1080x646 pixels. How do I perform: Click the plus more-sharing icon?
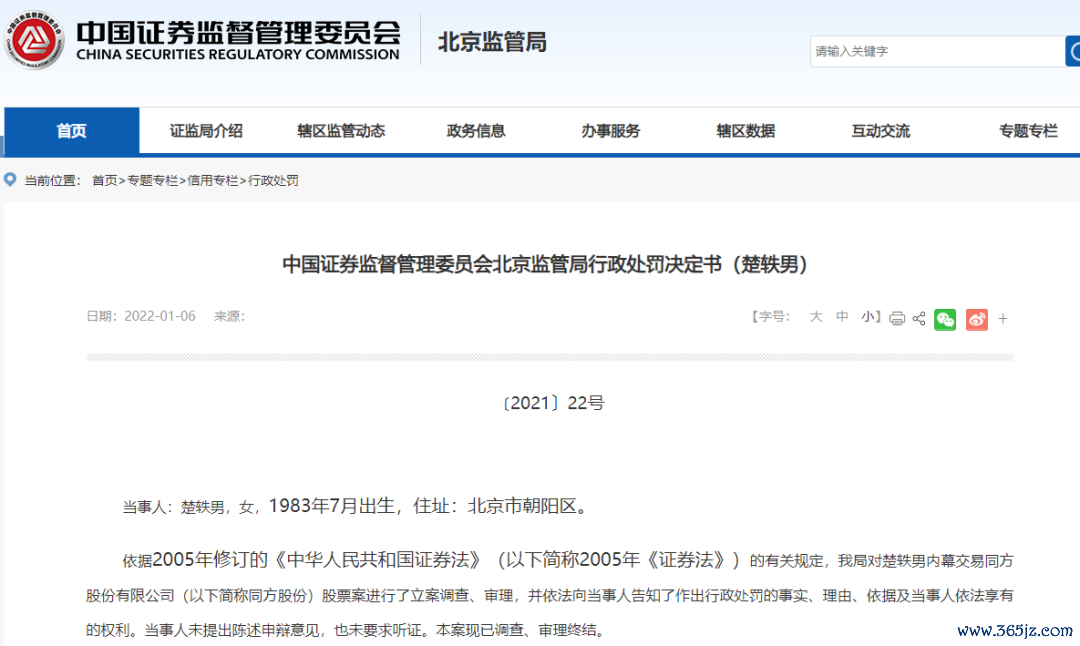click(x=1003, y=319)
